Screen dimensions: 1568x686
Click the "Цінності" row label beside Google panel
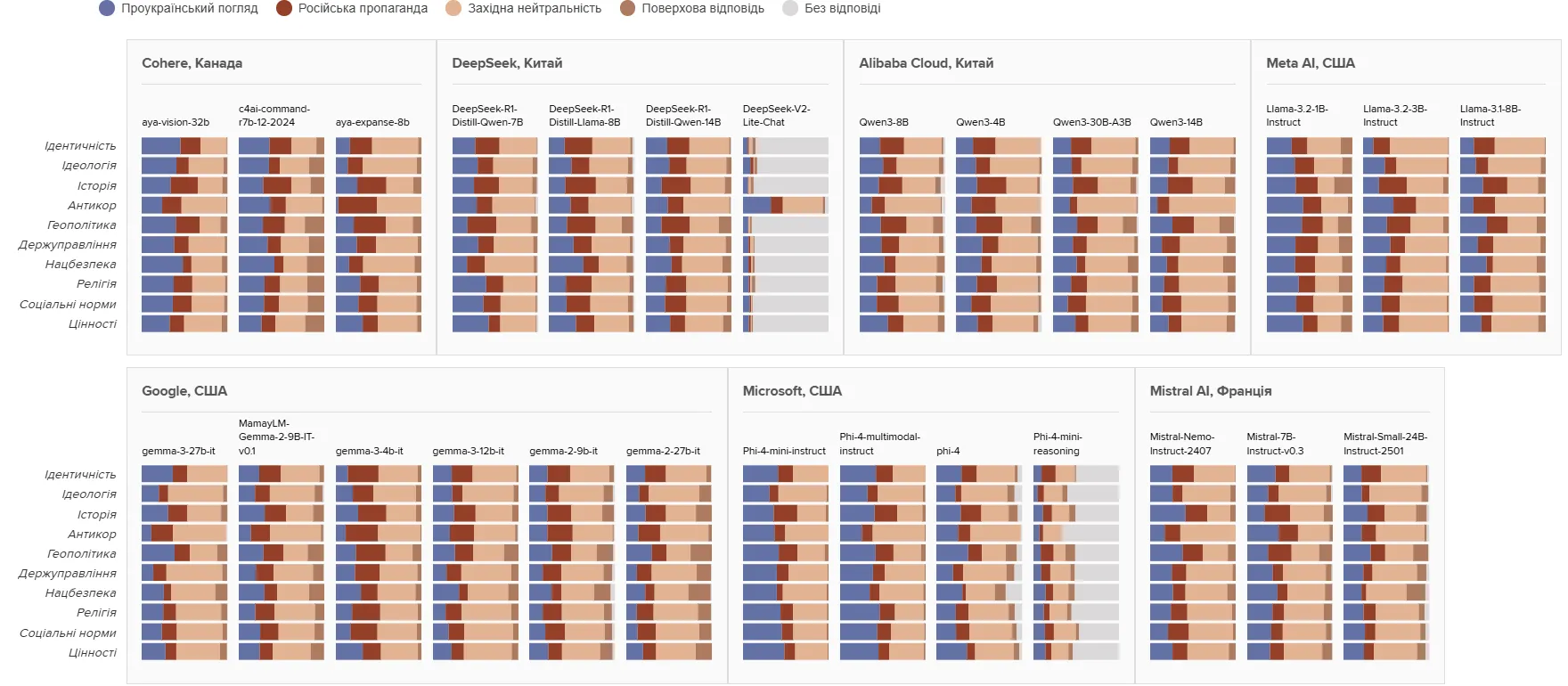click(93, 653)
